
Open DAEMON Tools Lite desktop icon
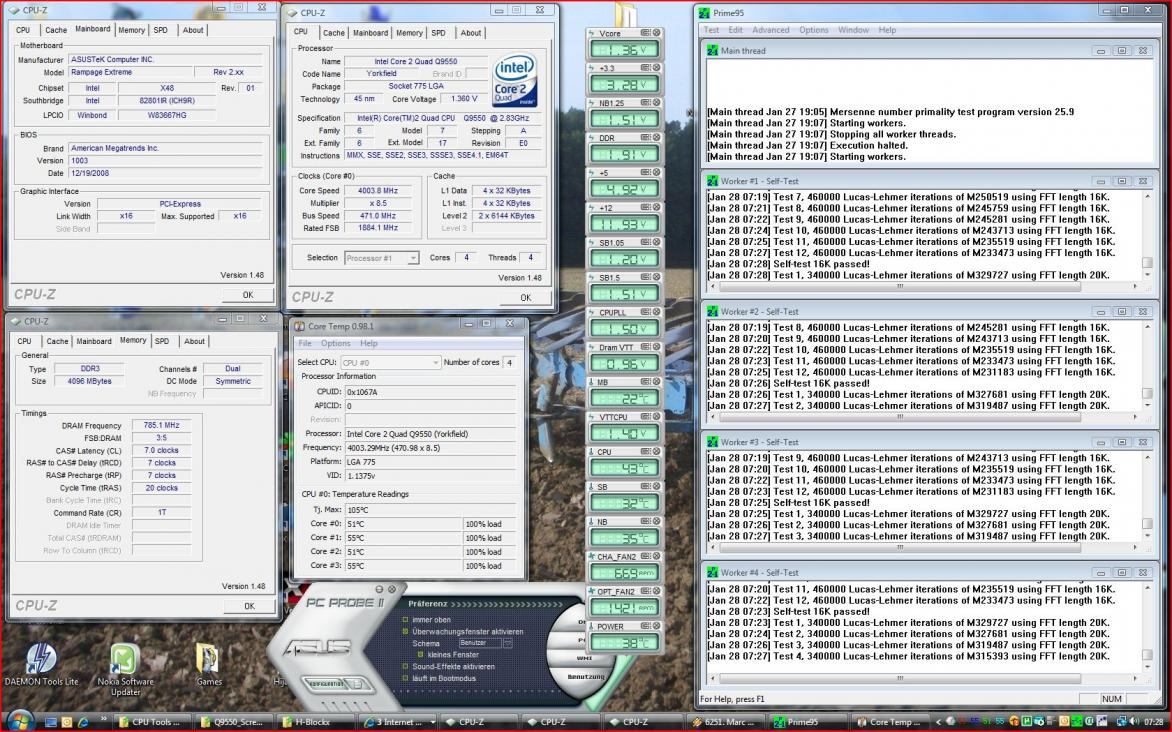[40, 665]
